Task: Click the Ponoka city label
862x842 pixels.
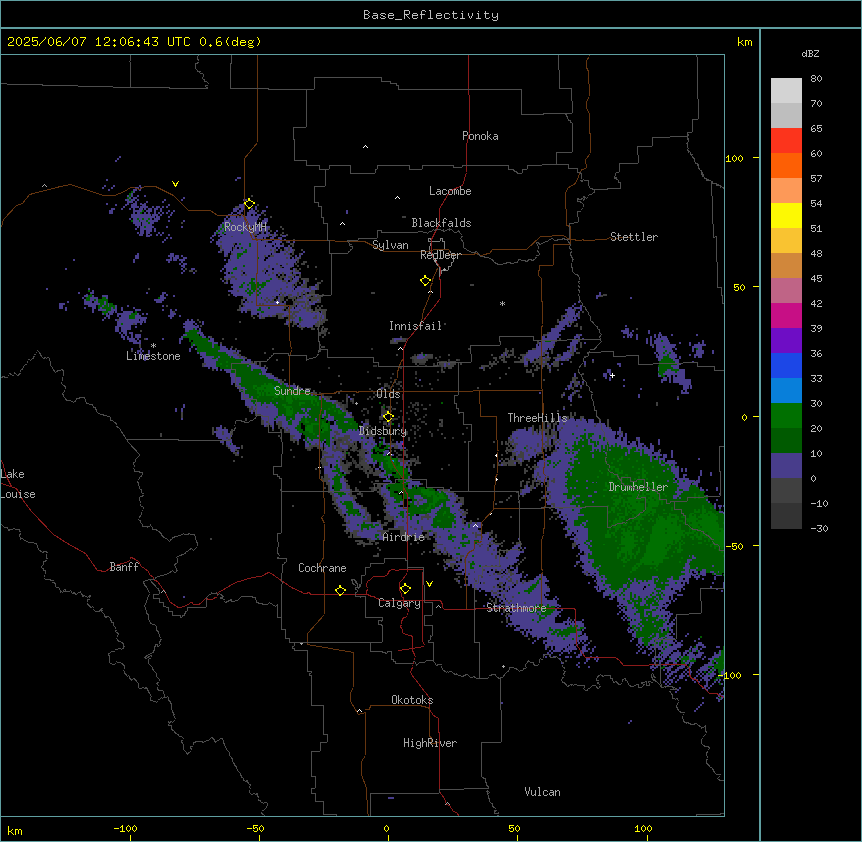Action: click(480, 136)
